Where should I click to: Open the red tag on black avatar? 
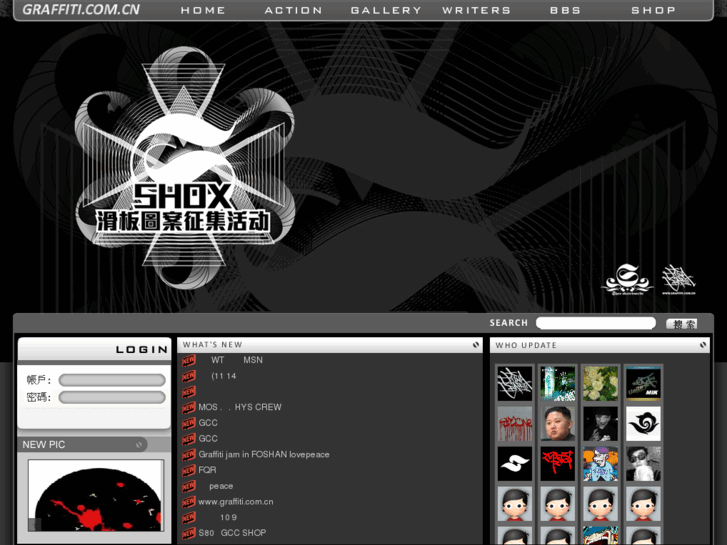(558, 464)
